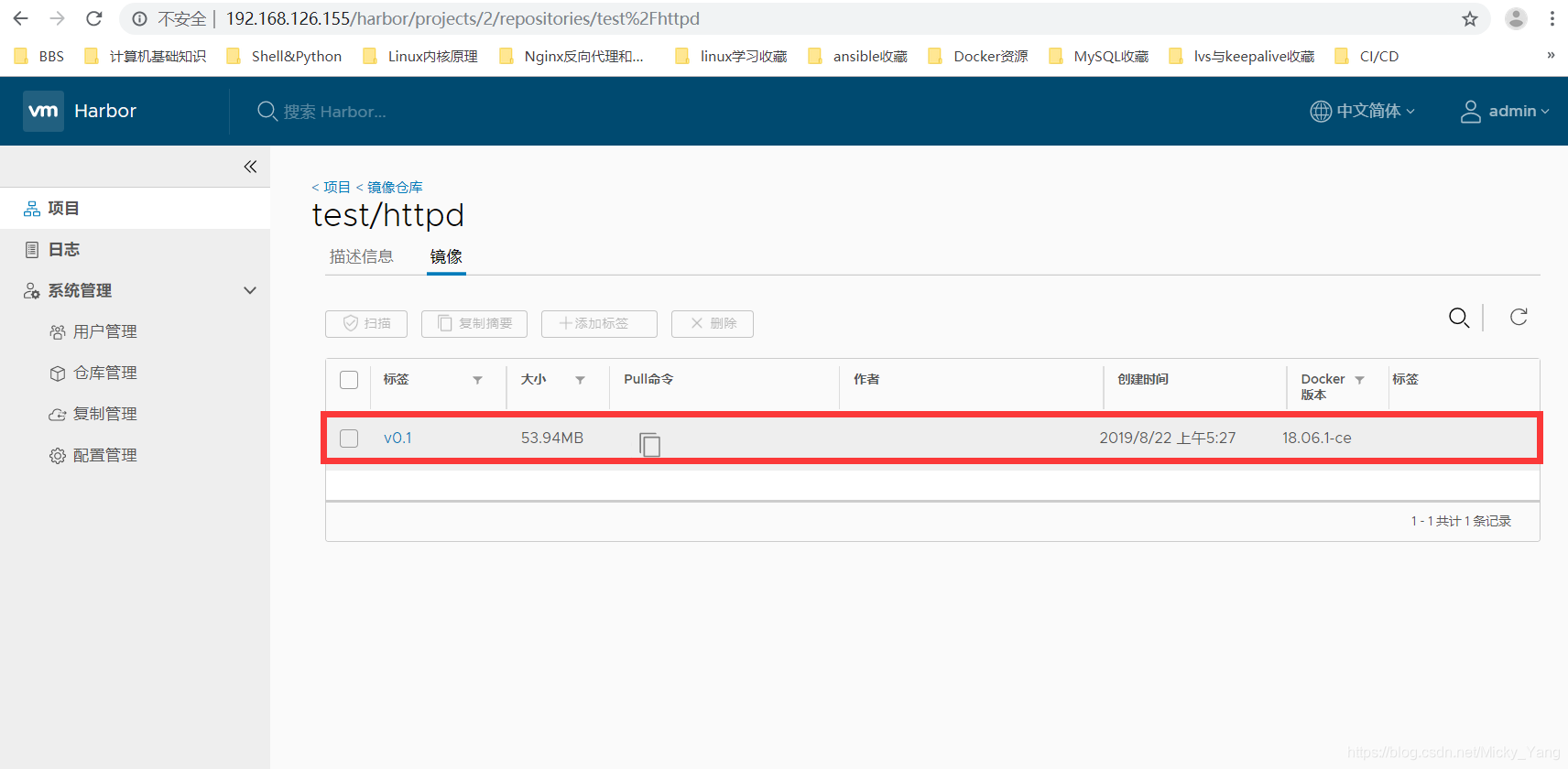Click the Pull命令 column header
The image size is (1568, 769).
click(648, 379)
